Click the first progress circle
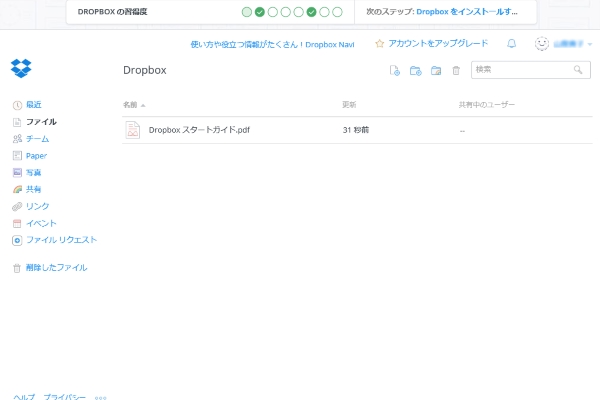Image resolution: width=600 pixels, height=400 pixels. pos(247,12)
